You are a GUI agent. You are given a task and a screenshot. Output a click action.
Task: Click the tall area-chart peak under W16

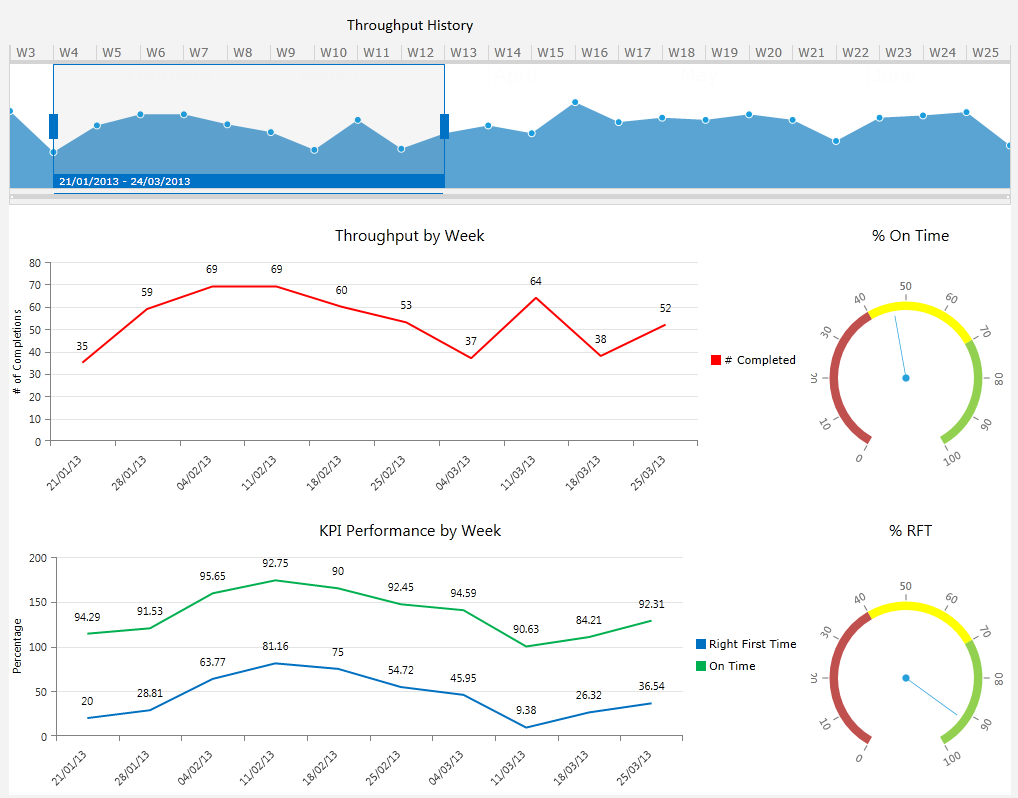click(576, 102)
